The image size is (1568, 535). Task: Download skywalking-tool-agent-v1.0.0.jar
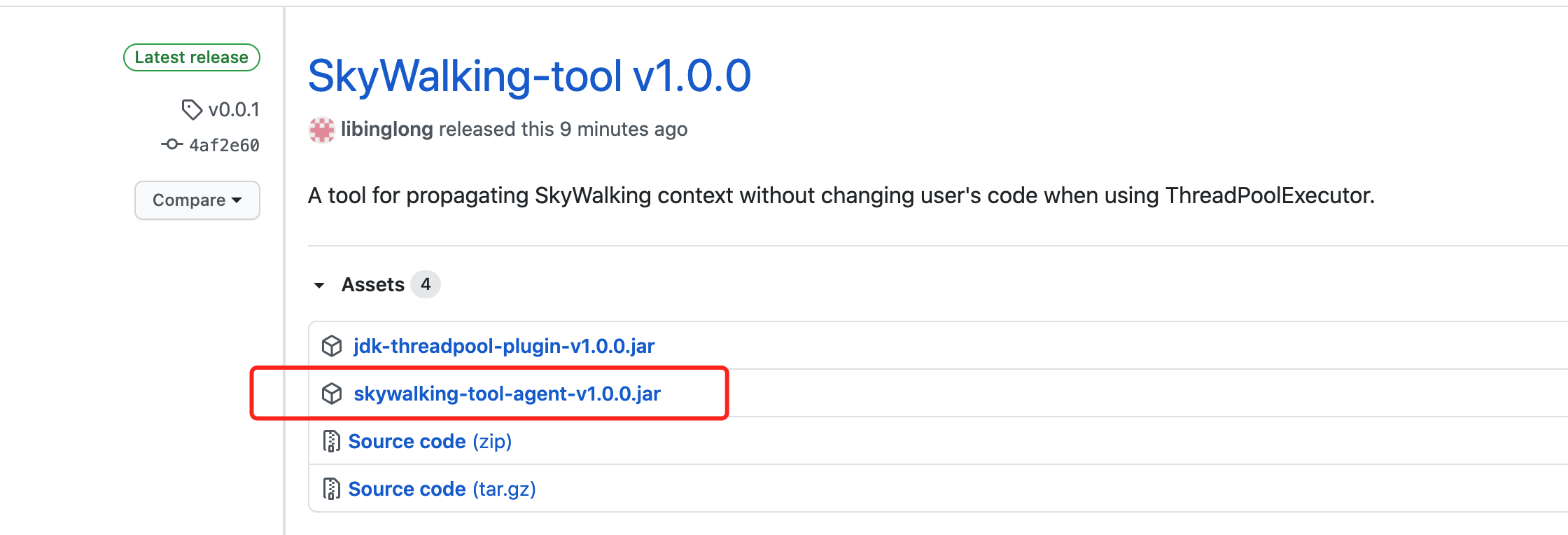pyautogui.click(x=507, y=394)
